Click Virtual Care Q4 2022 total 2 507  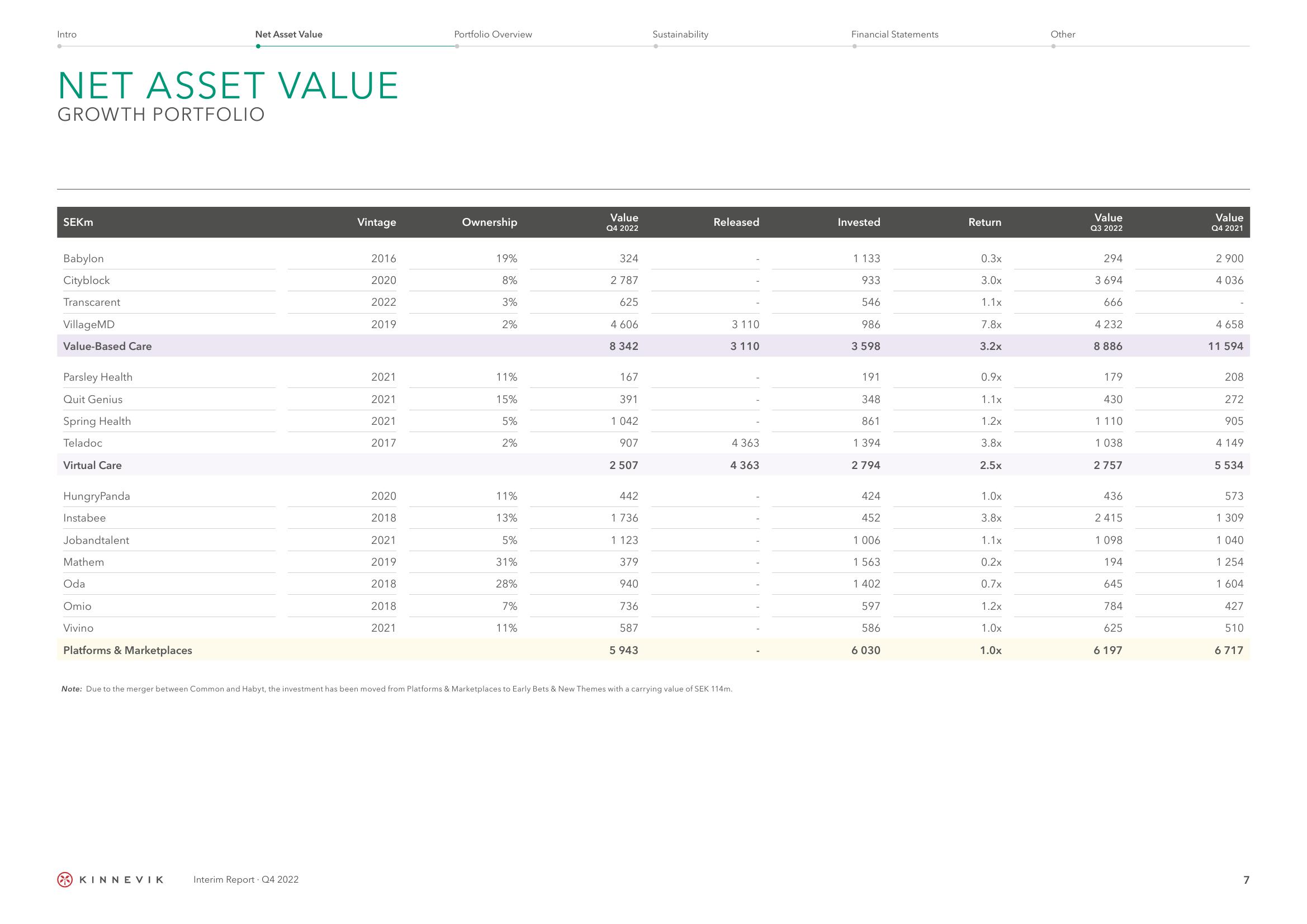624,465
